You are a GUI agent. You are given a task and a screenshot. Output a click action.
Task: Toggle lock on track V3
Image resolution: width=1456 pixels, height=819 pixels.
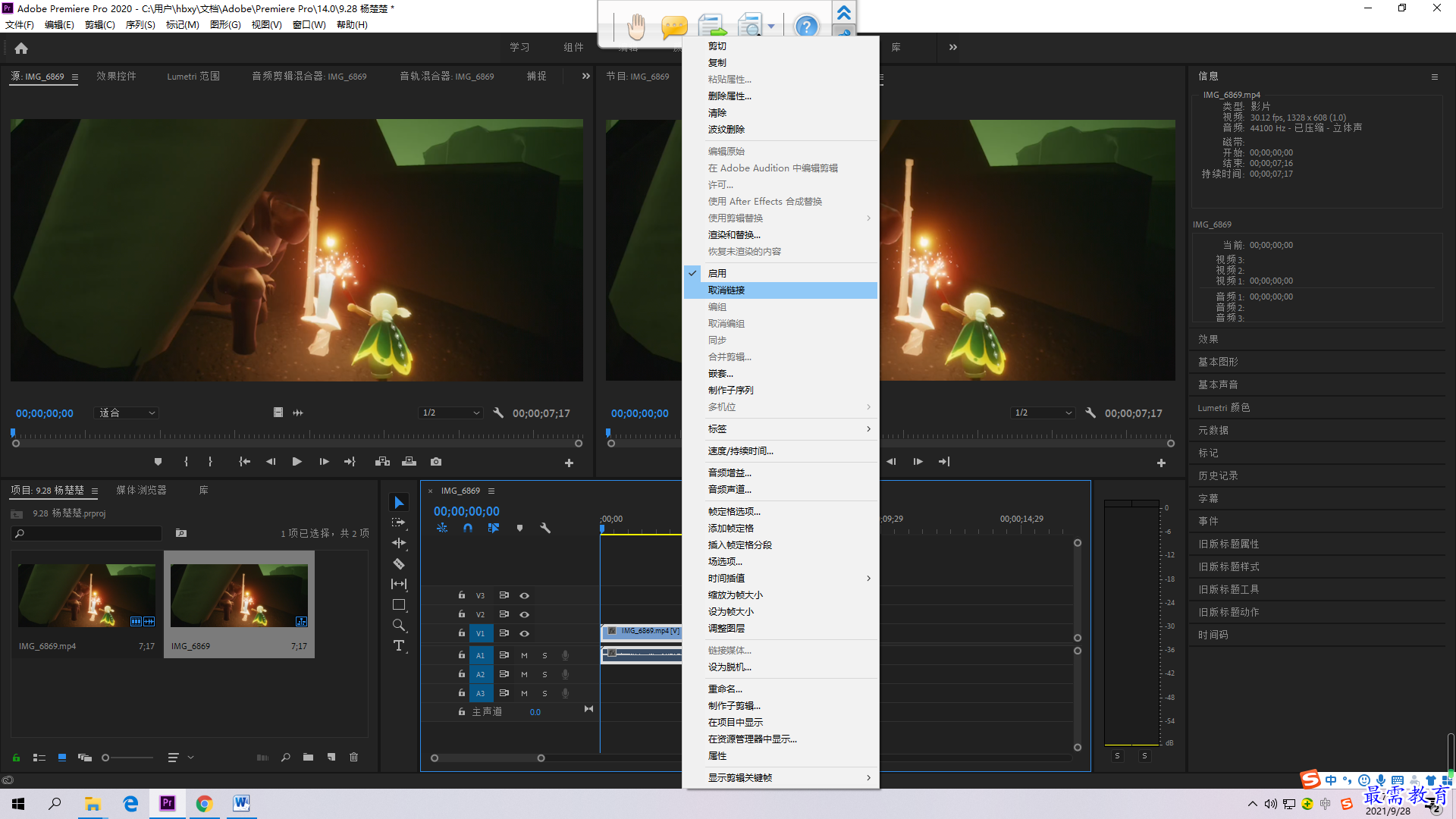click(x=461, y=595)
